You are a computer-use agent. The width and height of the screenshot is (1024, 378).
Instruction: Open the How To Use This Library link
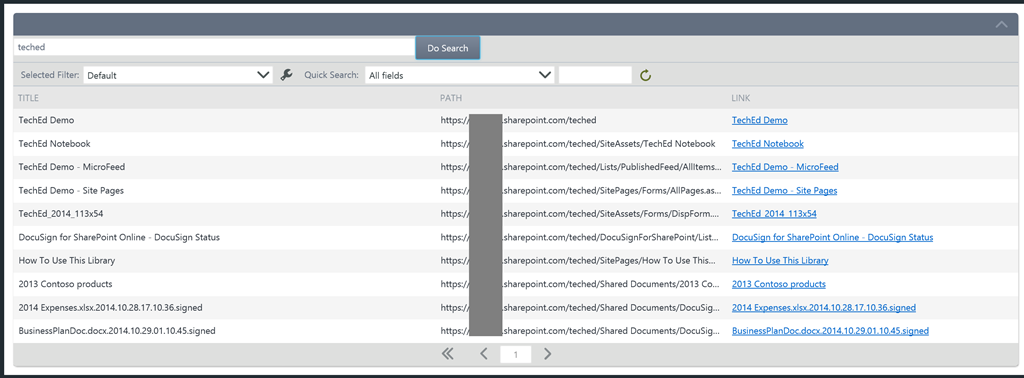click(780, 260)
